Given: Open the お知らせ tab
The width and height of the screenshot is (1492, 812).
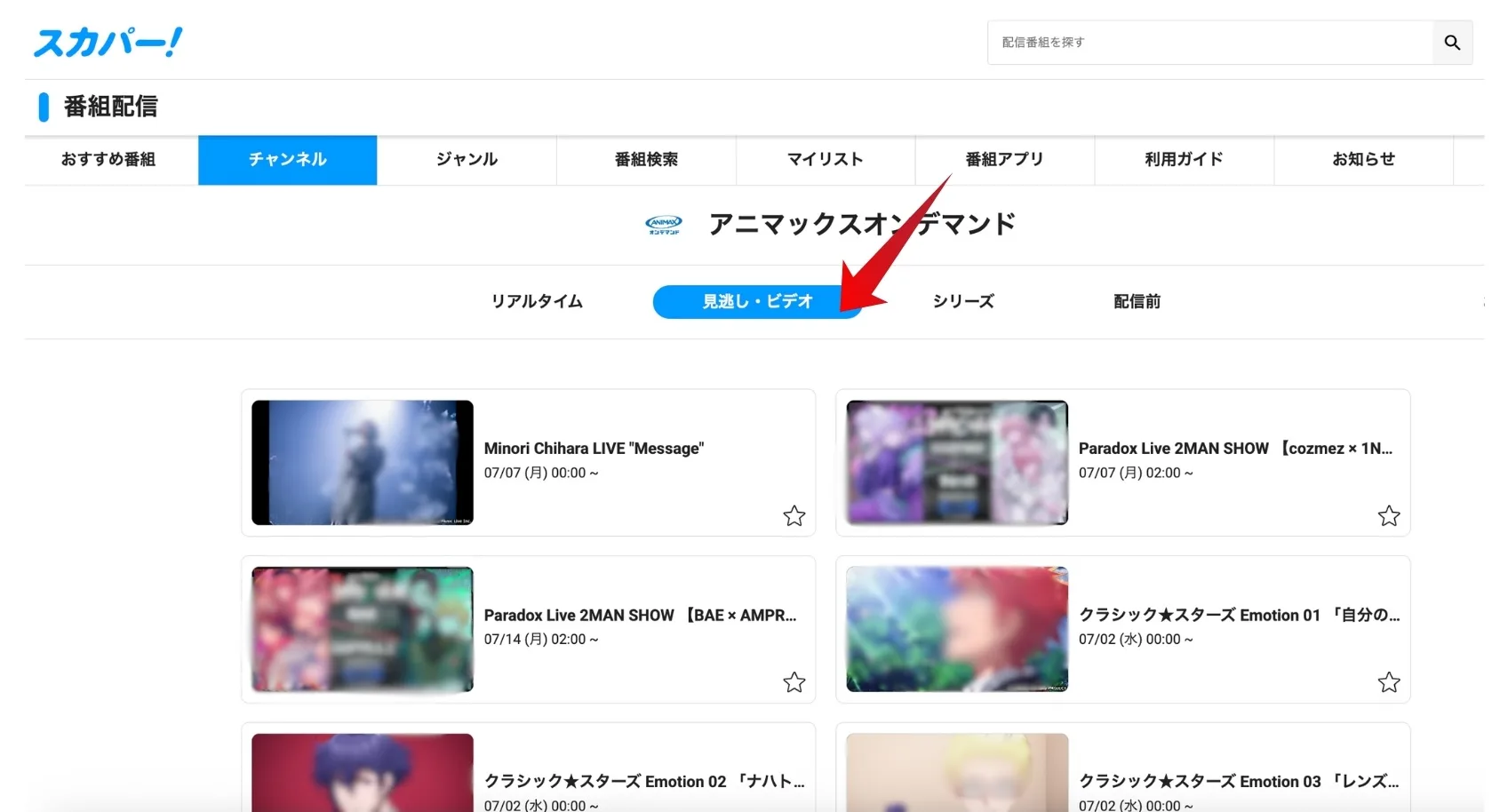Looking at the screenshot, I should point(1364,160).
